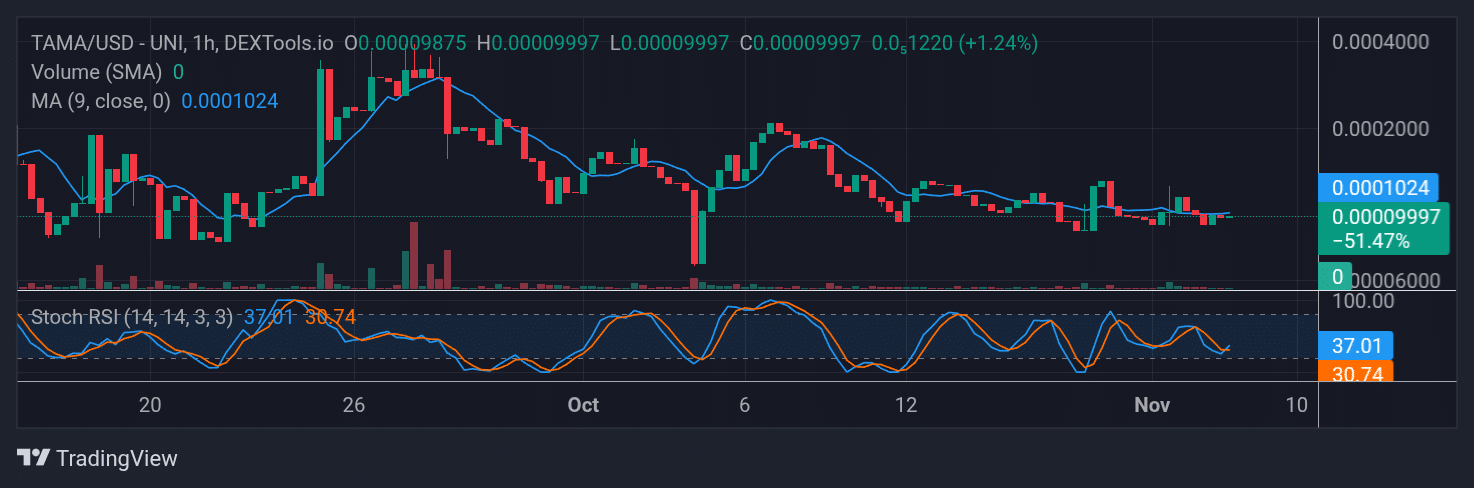Click the blue 0.0001024 MA price tag
The image size is (1474, 488).
tap(1379, 187)
